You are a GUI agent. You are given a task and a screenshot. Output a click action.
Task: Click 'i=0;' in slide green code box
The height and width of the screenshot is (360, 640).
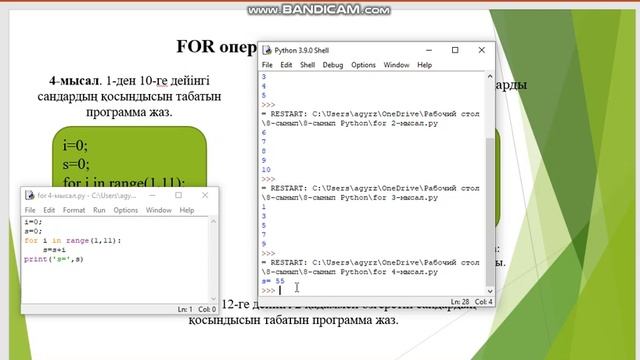(x=75, y=145)
